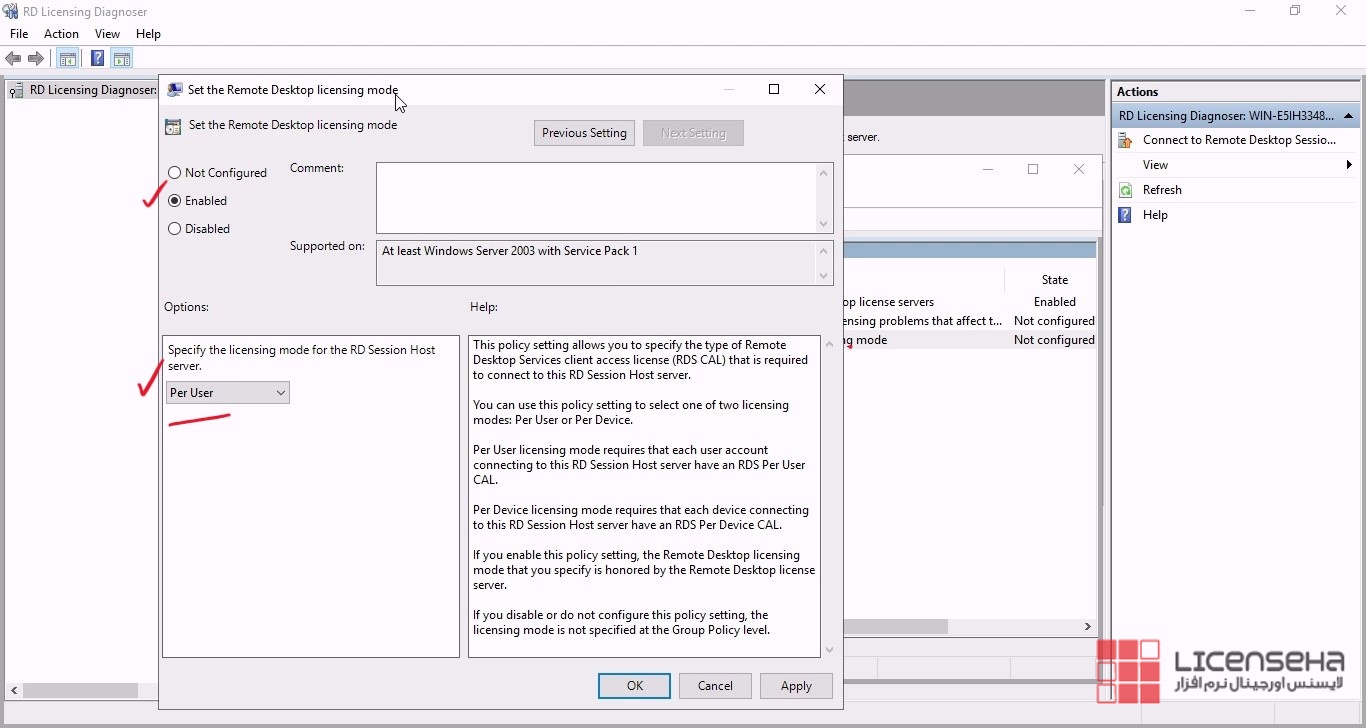Expand the View submenu in Actions pane
This screenshot has width=1366, height=728.
(x=1349, y=165)
